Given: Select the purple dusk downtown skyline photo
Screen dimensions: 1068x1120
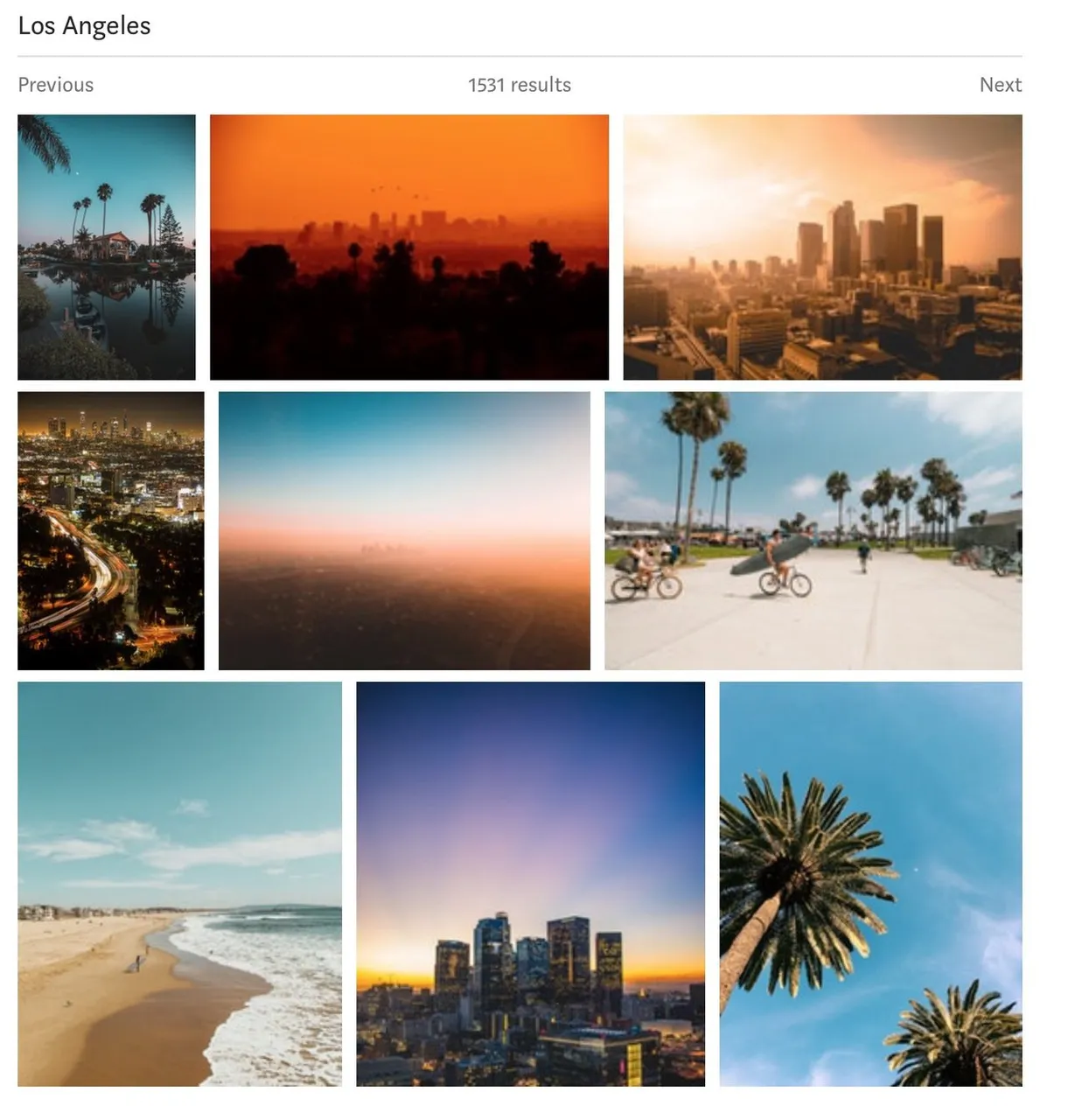Looking at the screenshot, I should pyautogui.click(x=531, y=884).
